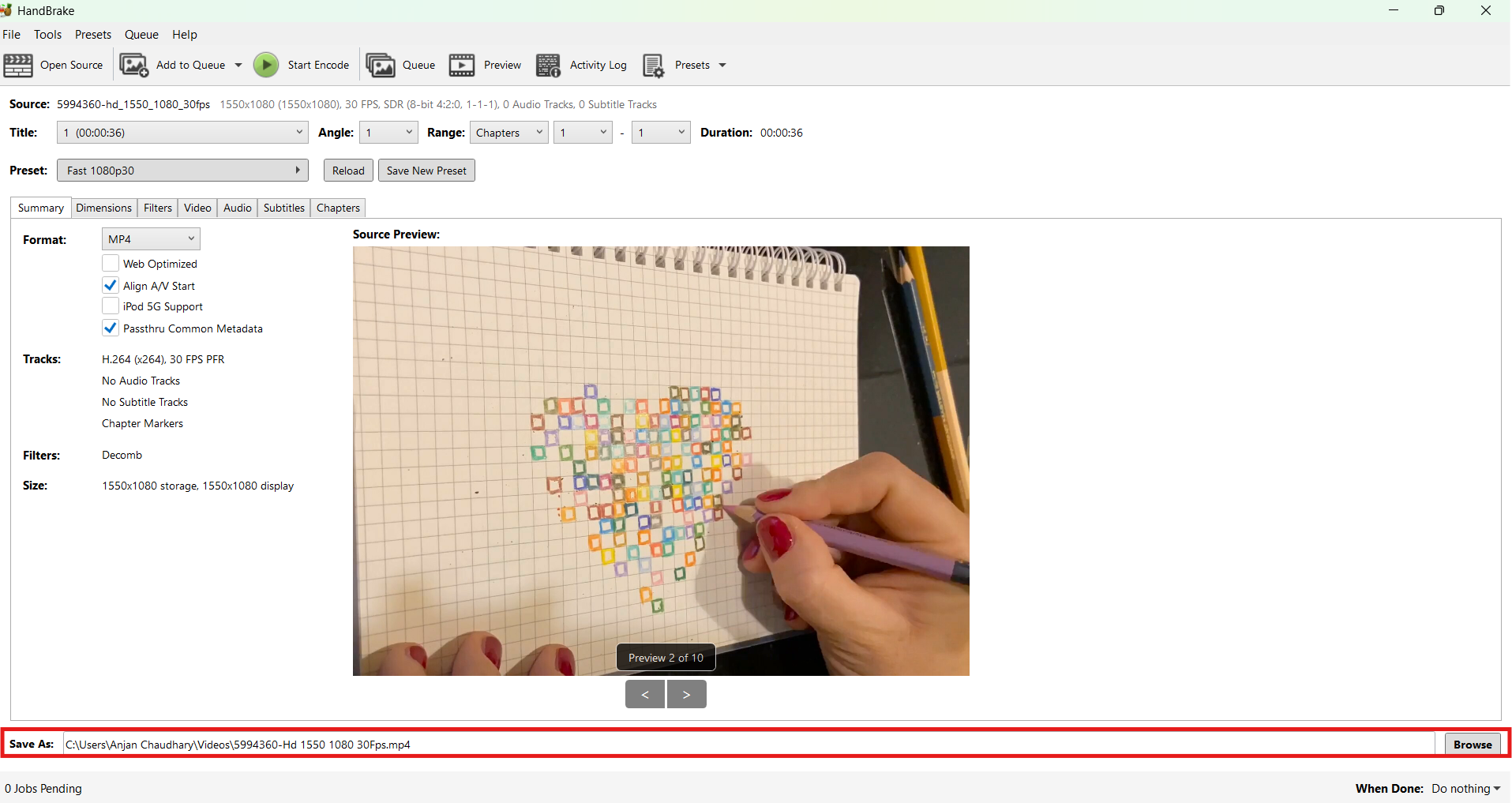Viewport: 1512px width, 803px height.
Task: Toggle the iPod 5G Support checkbox
Action: [111, 306]
